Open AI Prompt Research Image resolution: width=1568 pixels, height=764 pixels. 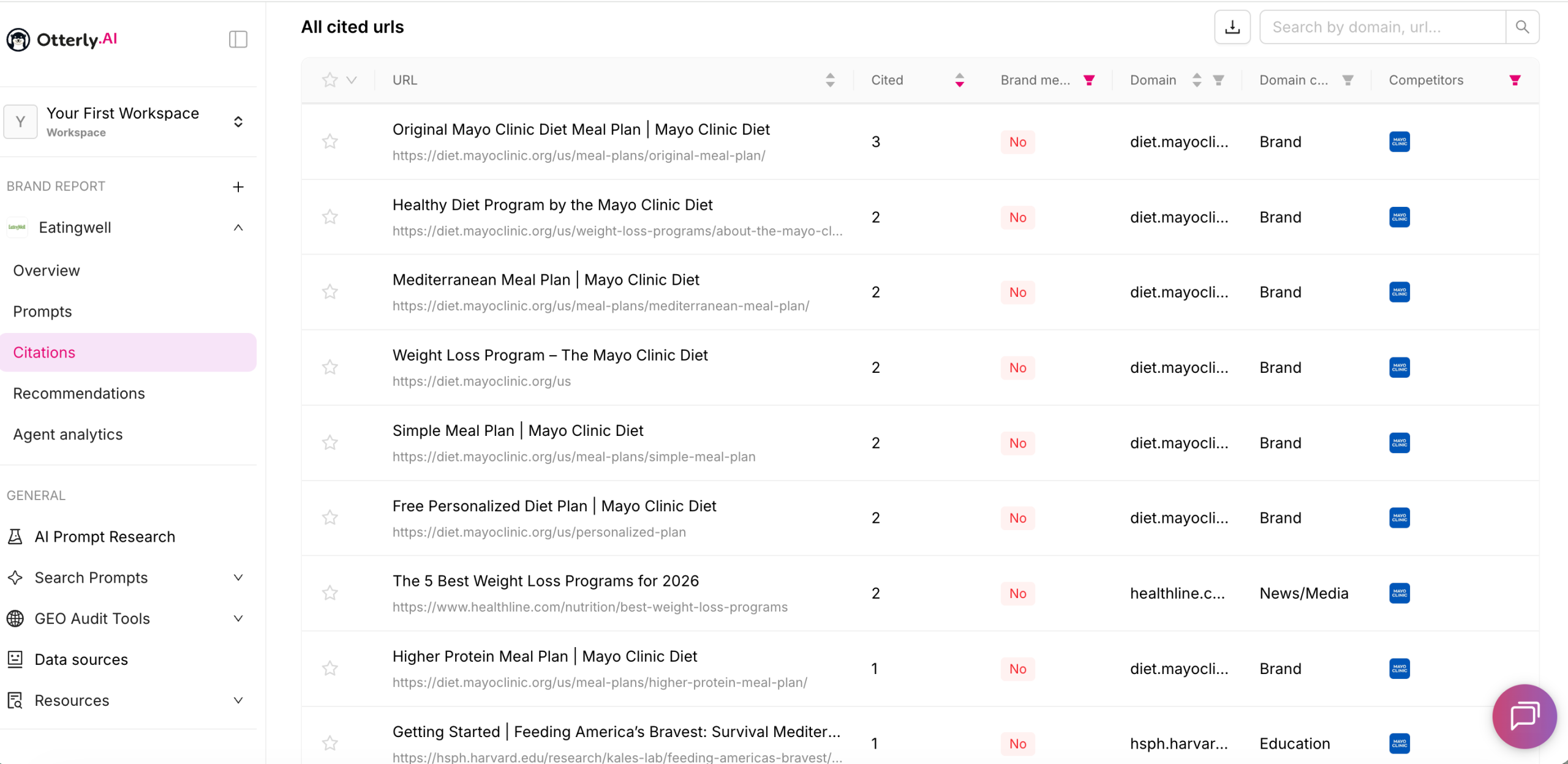point(105,537)
